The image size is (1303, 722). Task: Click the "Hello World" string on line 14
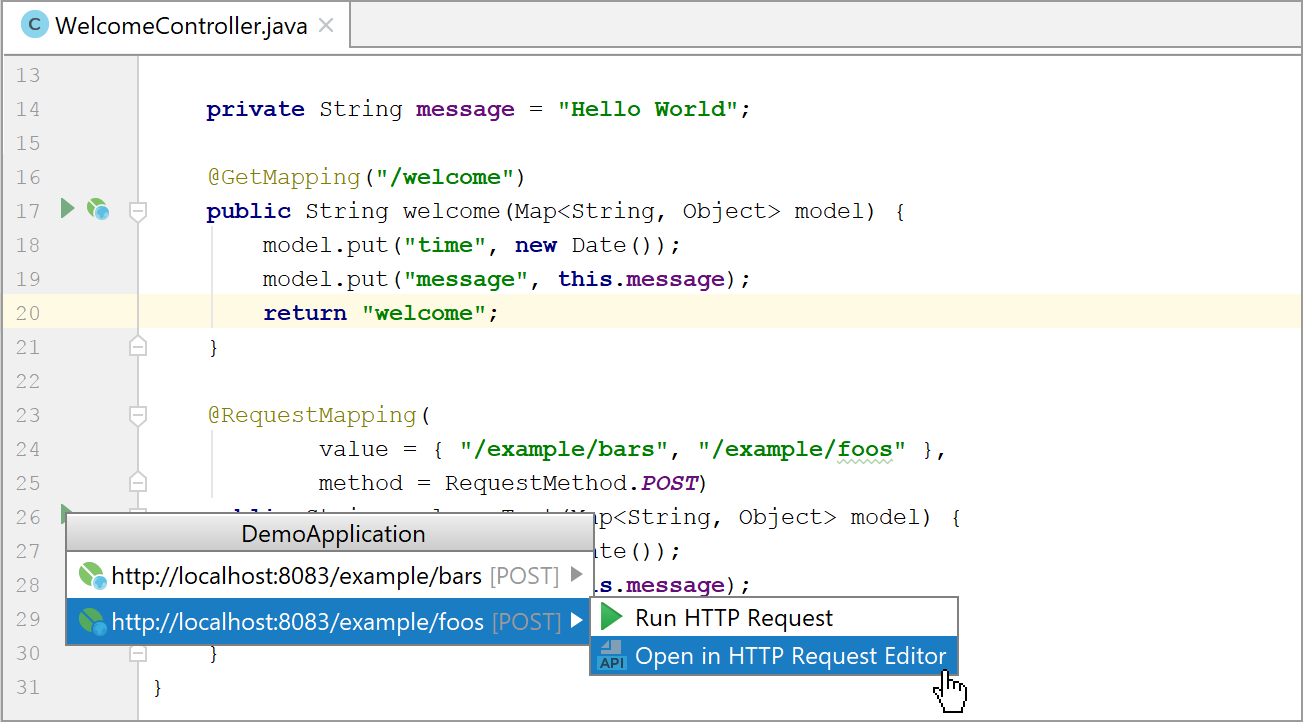tap(647, 109)
